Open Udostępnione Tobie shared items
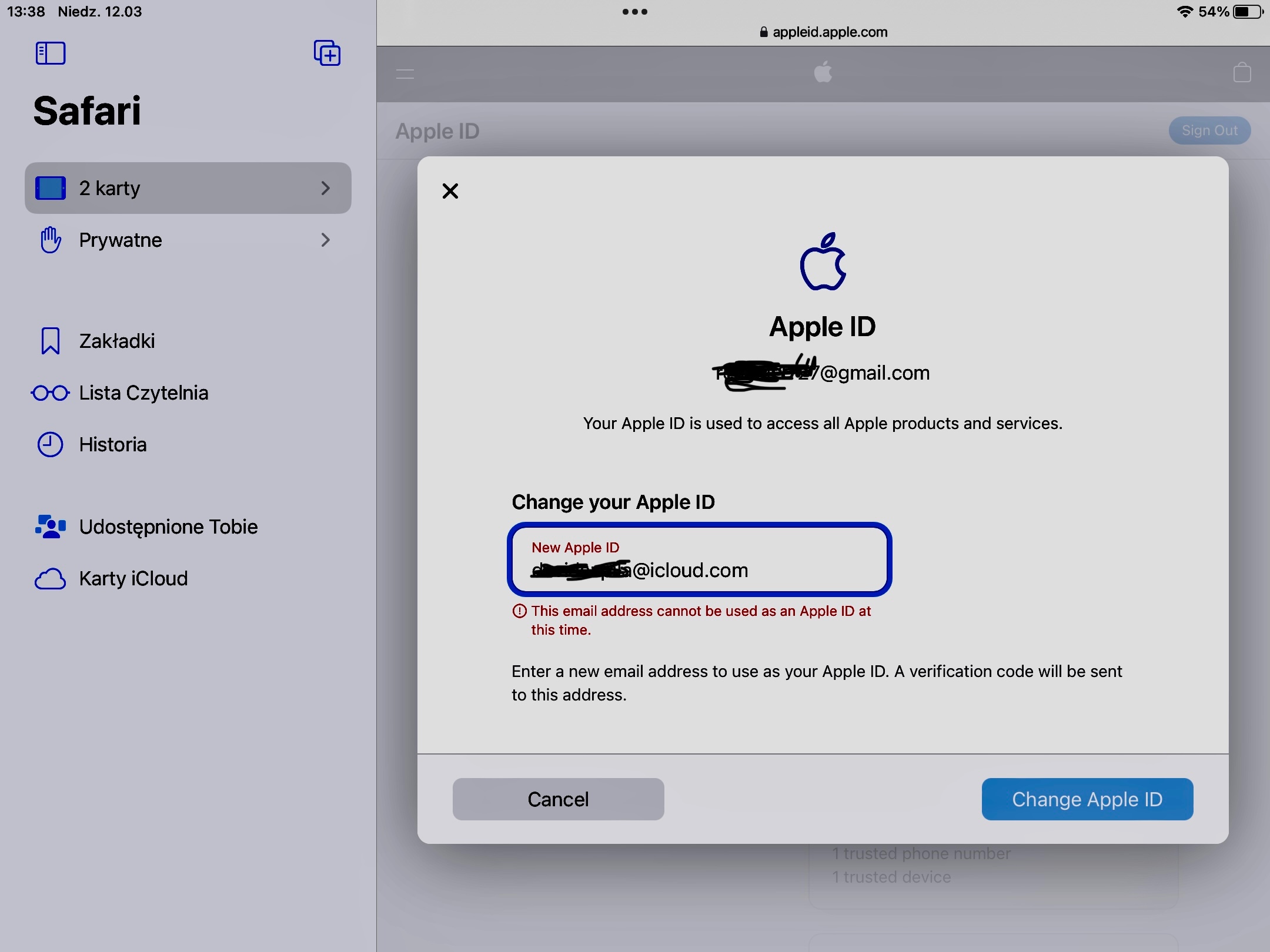This screenshot has height=952, width=1270. click(x=168, y=527)
